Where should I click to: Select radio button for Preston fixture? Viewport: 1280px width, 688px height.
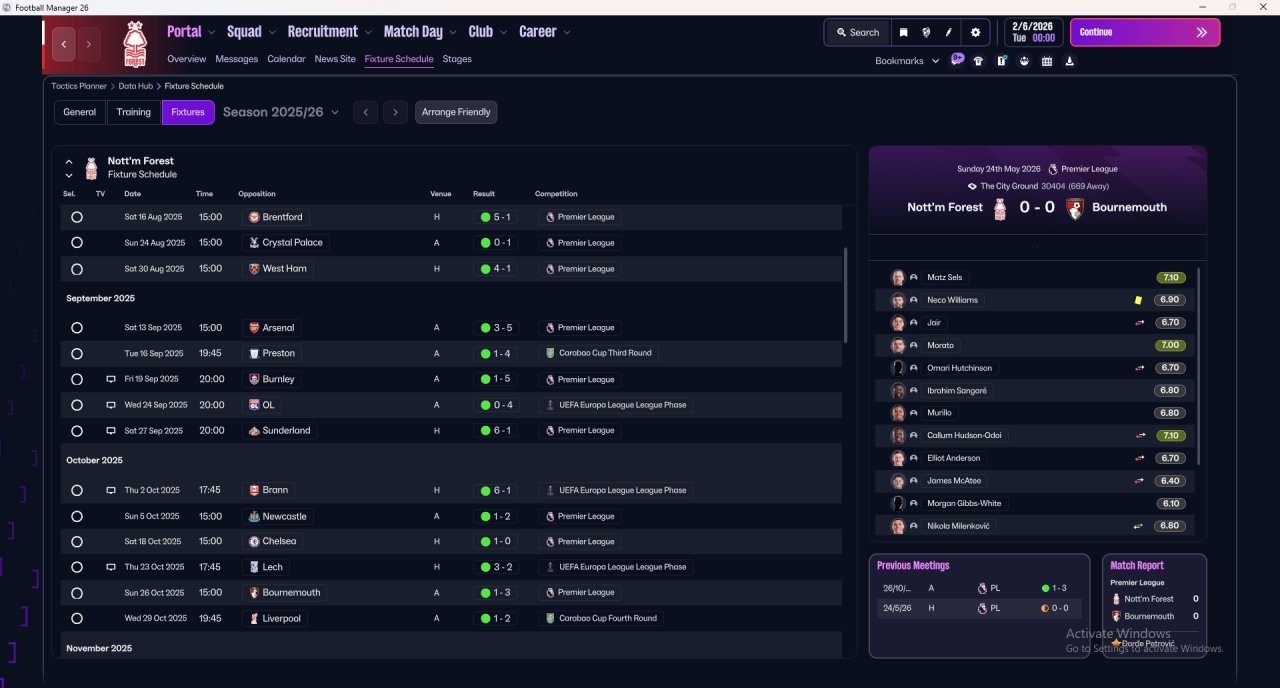[77, 353]
